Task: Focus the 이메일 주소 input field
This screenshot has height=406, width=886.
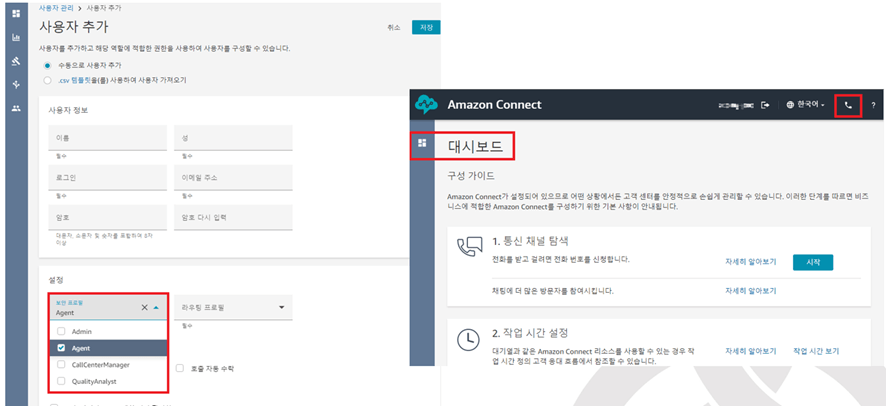Action: tap(233, 178)
